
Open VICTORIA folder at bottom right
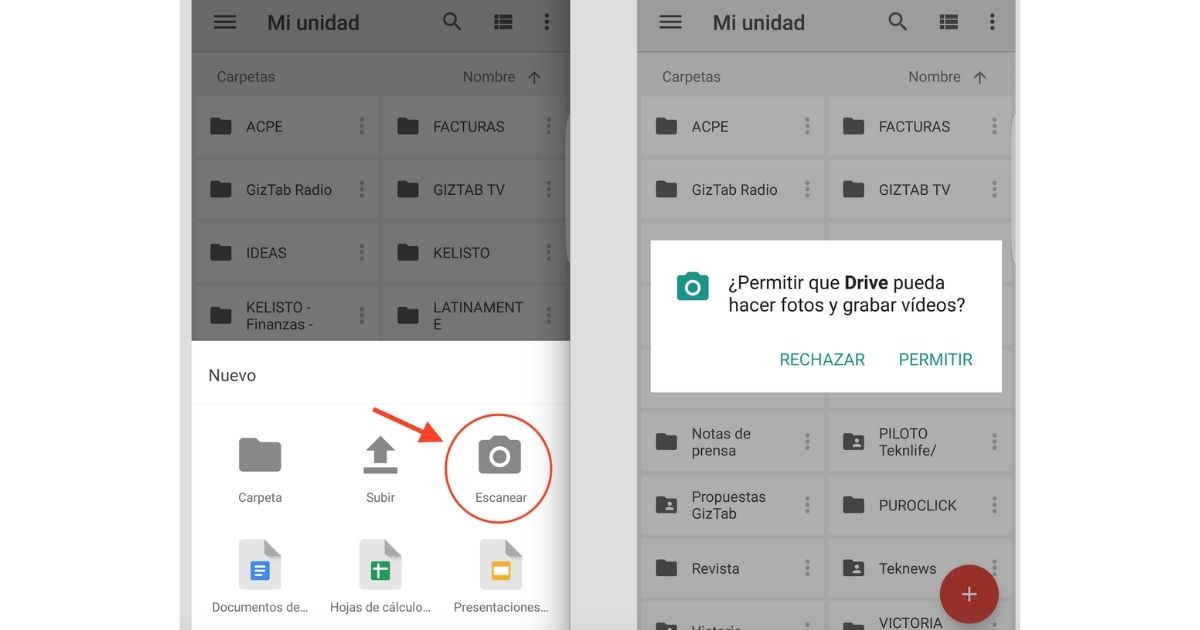coord(920,616)
